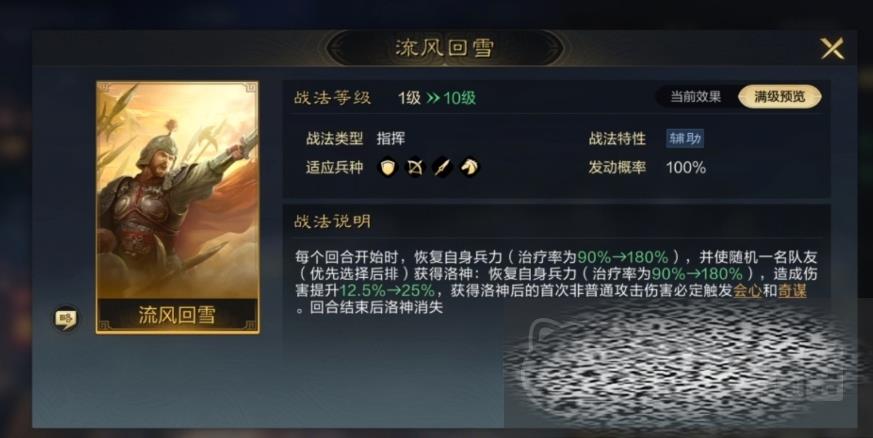This screenshot has width=873, height=438.
Task: Click the 流风回雪 title at the top
Action: pos(444,48)
